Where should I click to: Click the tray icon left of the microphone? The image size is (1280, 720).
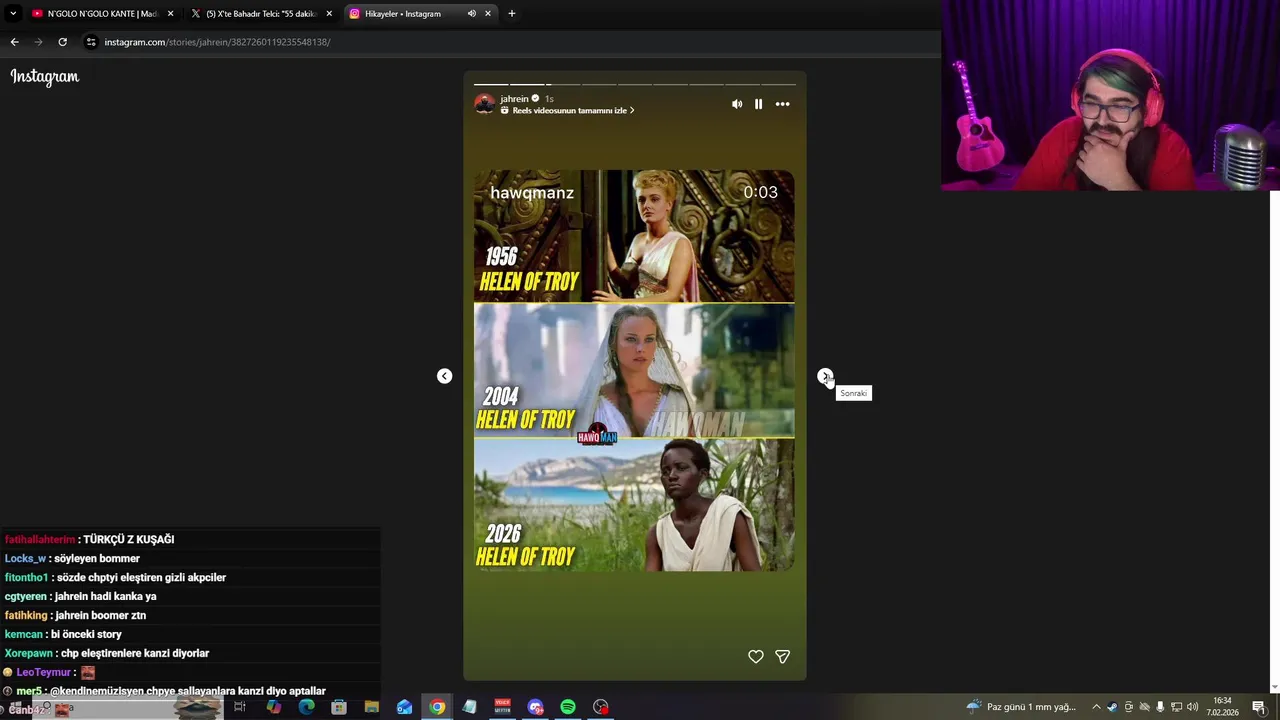[1144, 707]
